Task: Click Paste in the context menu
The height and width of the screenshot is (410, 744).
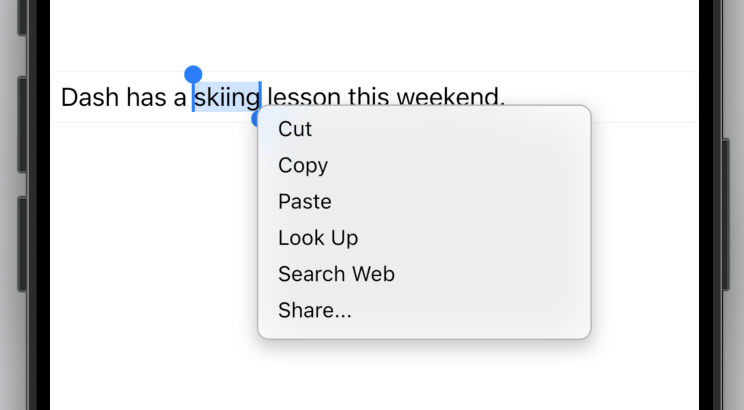Action: pyautogui.click(x=305, y=201)
